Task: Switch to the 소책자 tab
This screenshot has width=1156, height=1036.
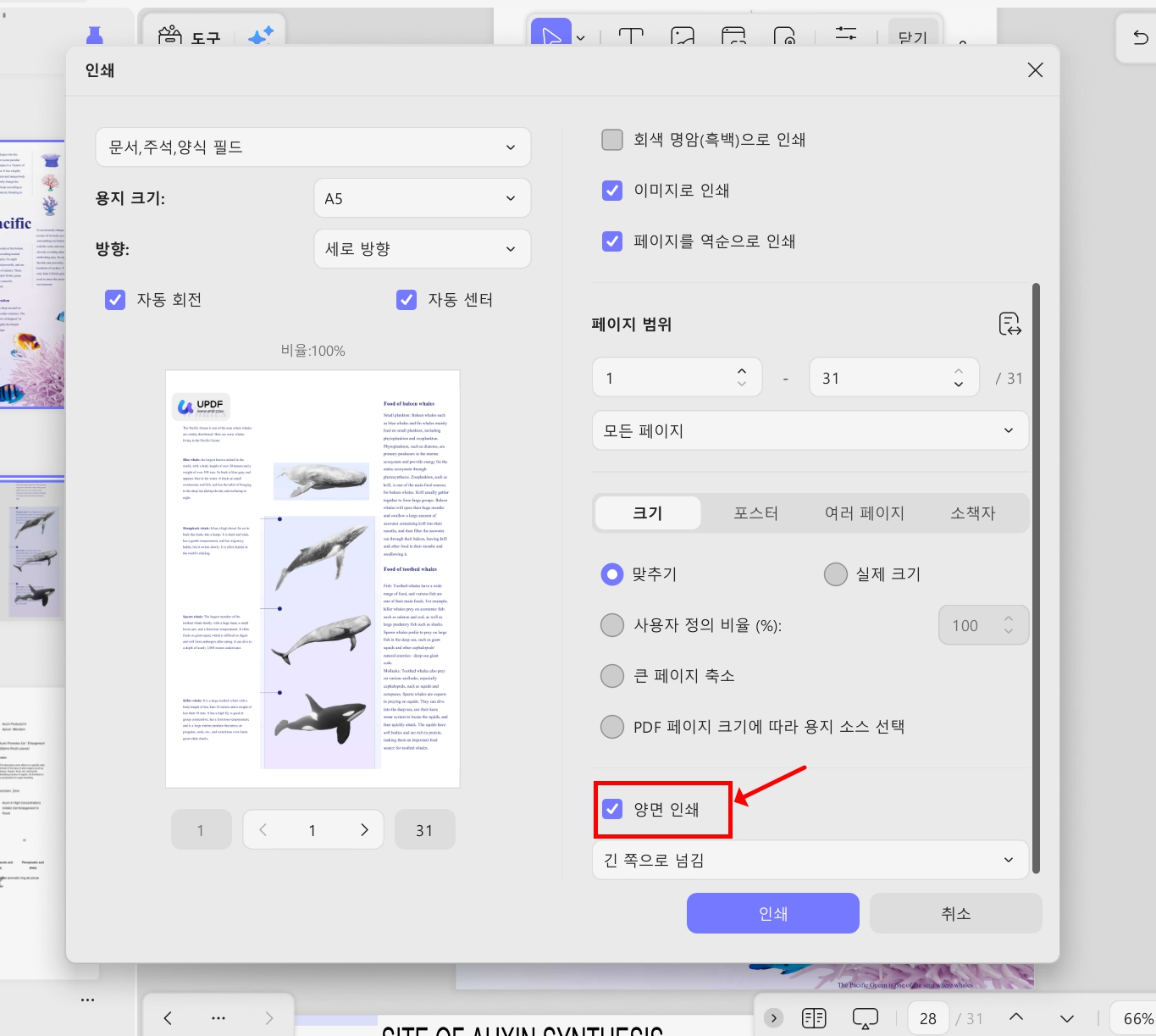Action: pyautogui.click(x=972, y=512)
